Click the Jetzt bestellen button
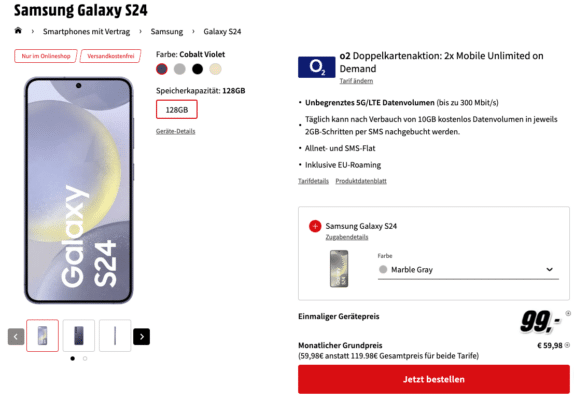Screen dimensions: 574x400 pos(434,379)
